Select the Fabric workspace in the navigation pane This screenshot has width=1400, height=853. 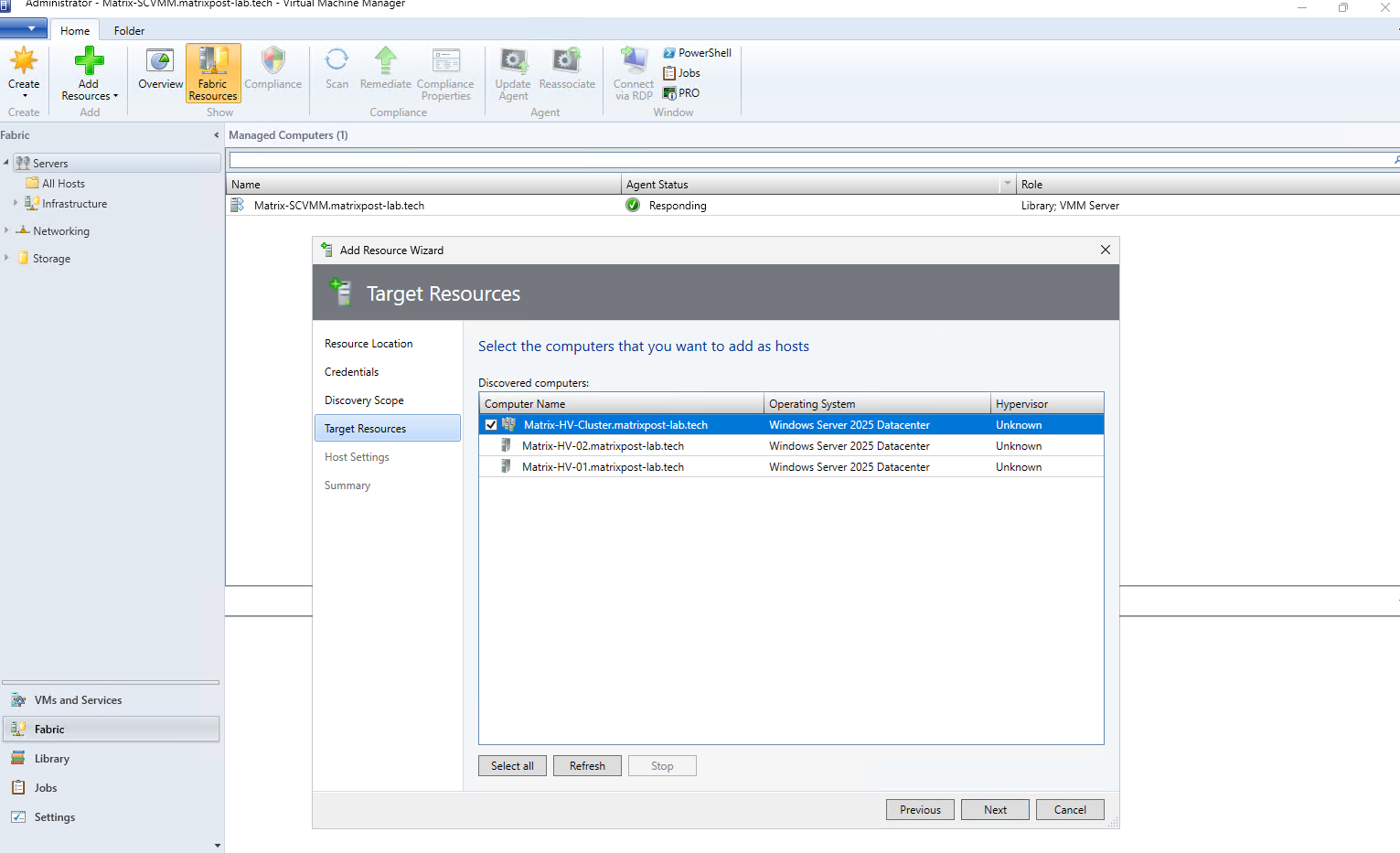pos(111,730)
